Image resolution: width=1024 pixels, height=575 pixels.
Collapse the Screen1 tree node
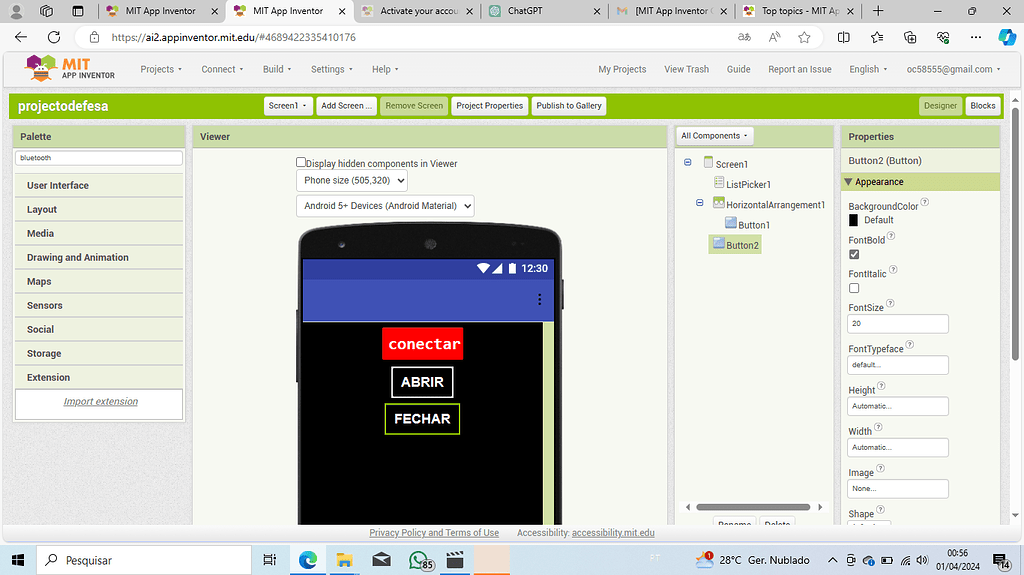pos(688,163)
